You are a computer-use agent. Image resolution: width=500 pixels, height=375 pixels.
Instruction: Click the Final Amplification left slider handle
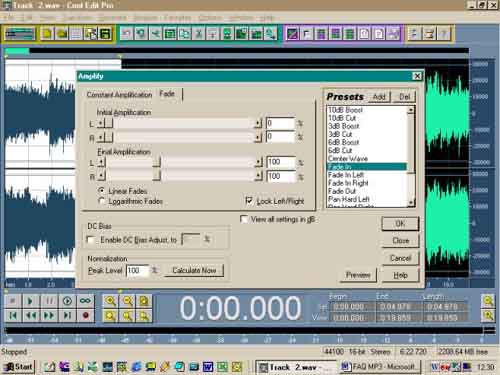click(x=156, y=162)
